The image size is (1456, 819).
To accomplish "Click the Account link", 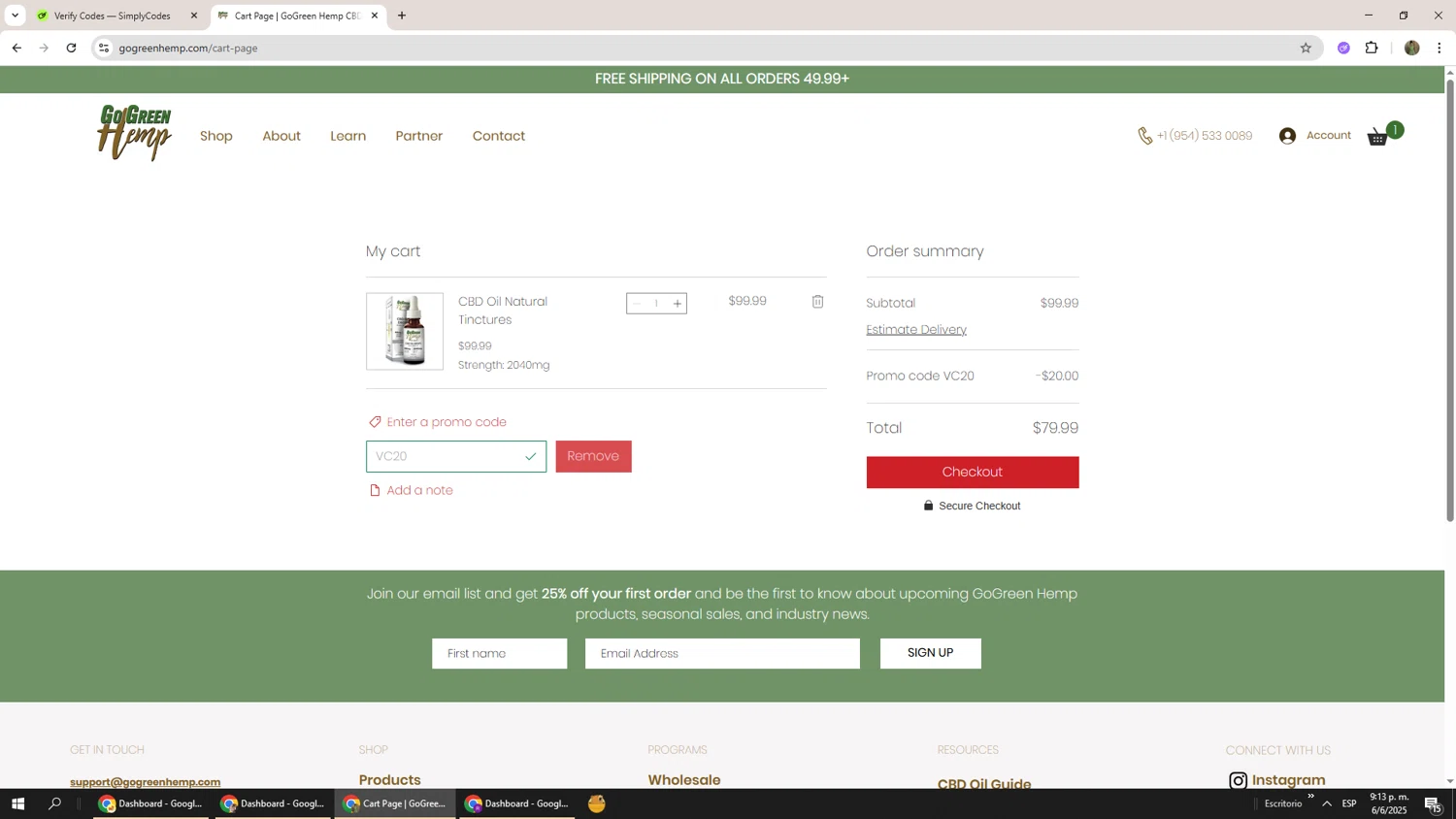I will 1329,135.
